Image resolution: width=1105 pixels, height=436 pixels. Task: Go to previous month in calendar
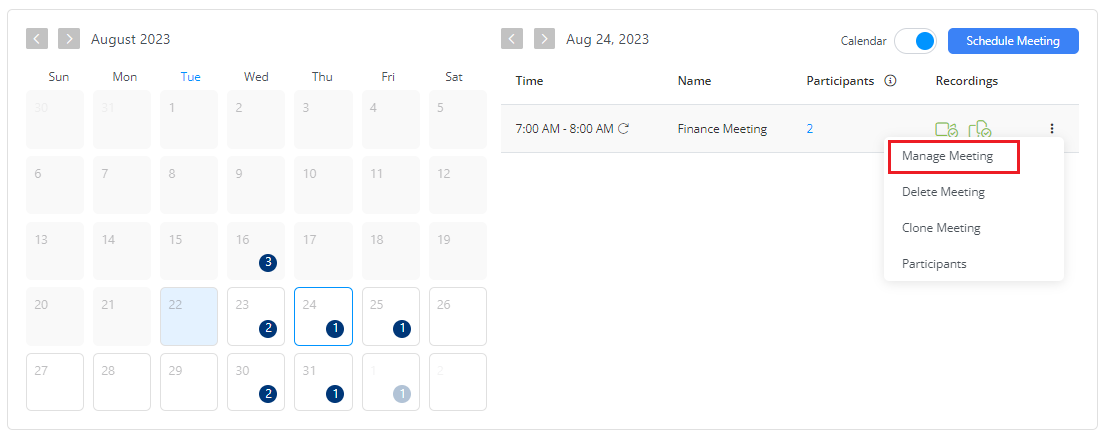[x=37, y=39]
